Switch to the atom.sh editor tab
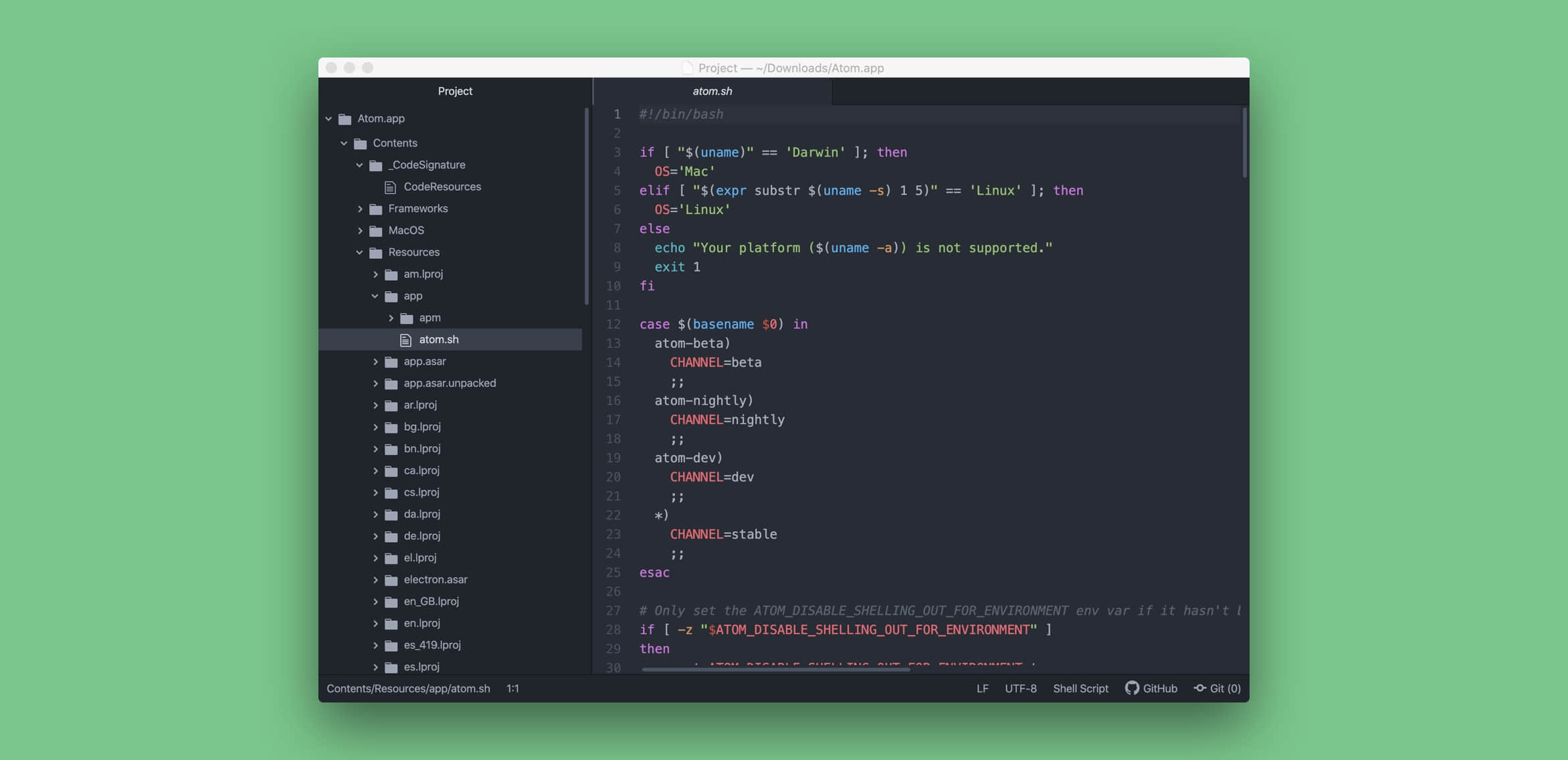1568x760 pixels. [x=712, y=91]
